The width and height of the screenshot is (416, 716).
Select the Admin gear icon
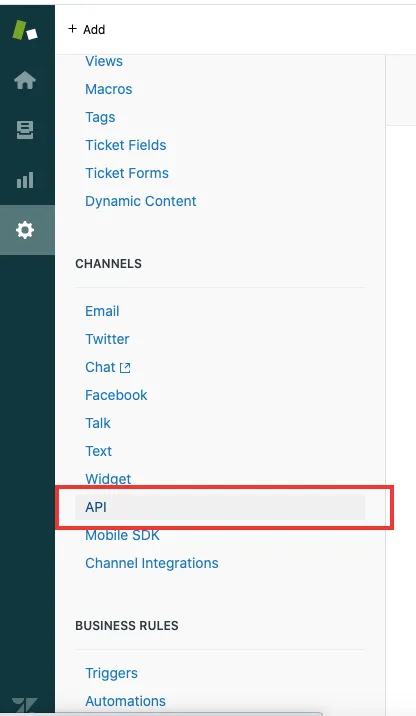pyautogui.click(x=25, y=230)
